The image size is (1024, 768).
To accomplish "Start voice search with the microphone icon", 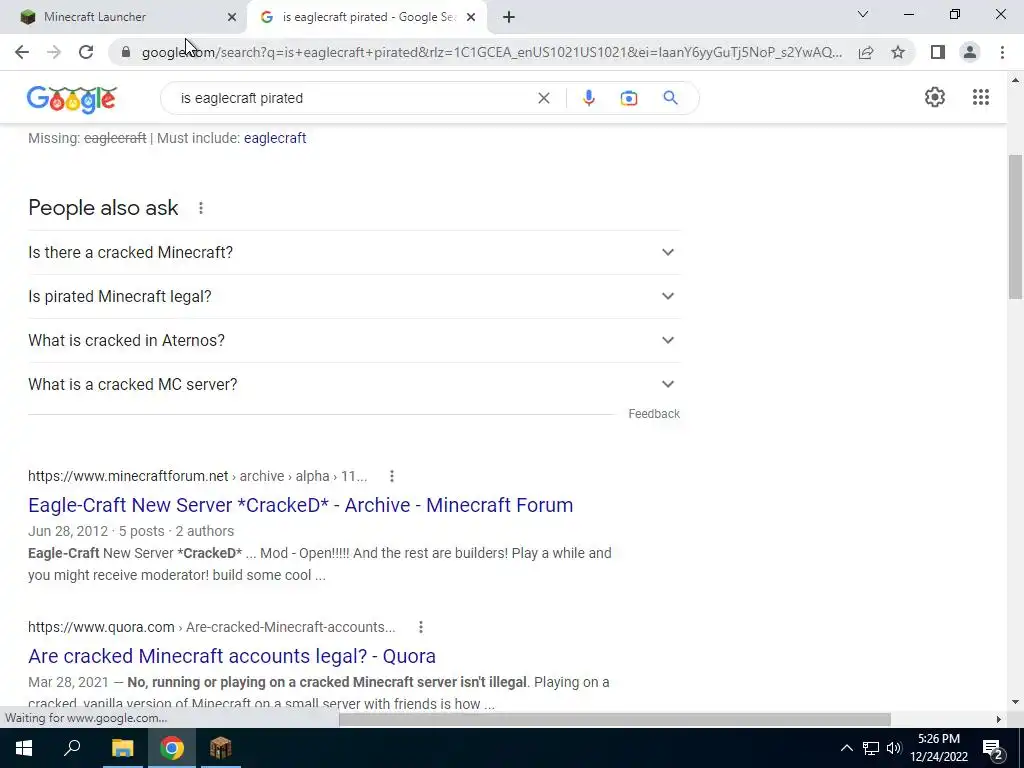I will click(588, 98).
